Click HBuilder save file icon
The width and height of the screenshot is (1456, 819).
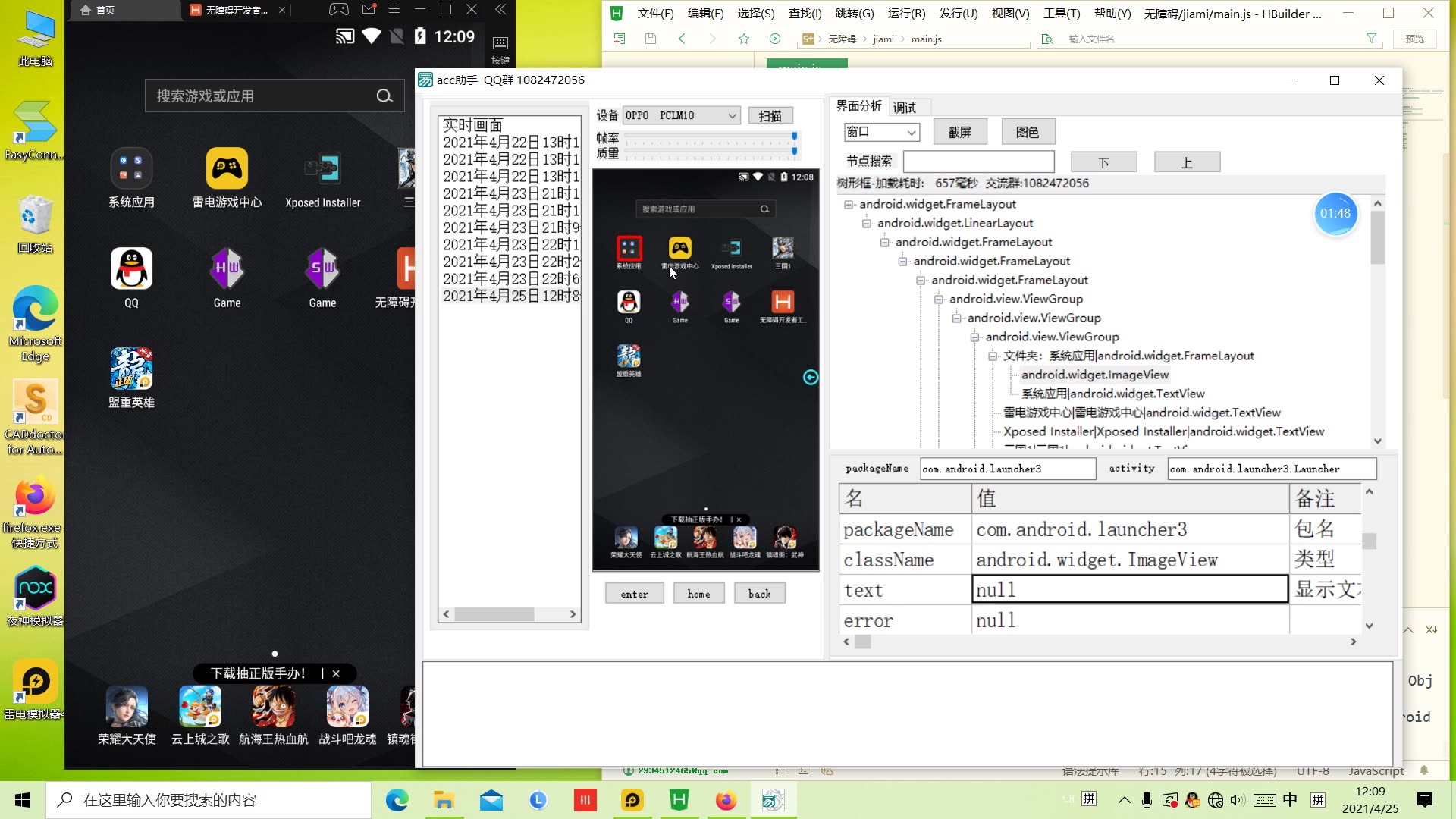click(650, 39)
